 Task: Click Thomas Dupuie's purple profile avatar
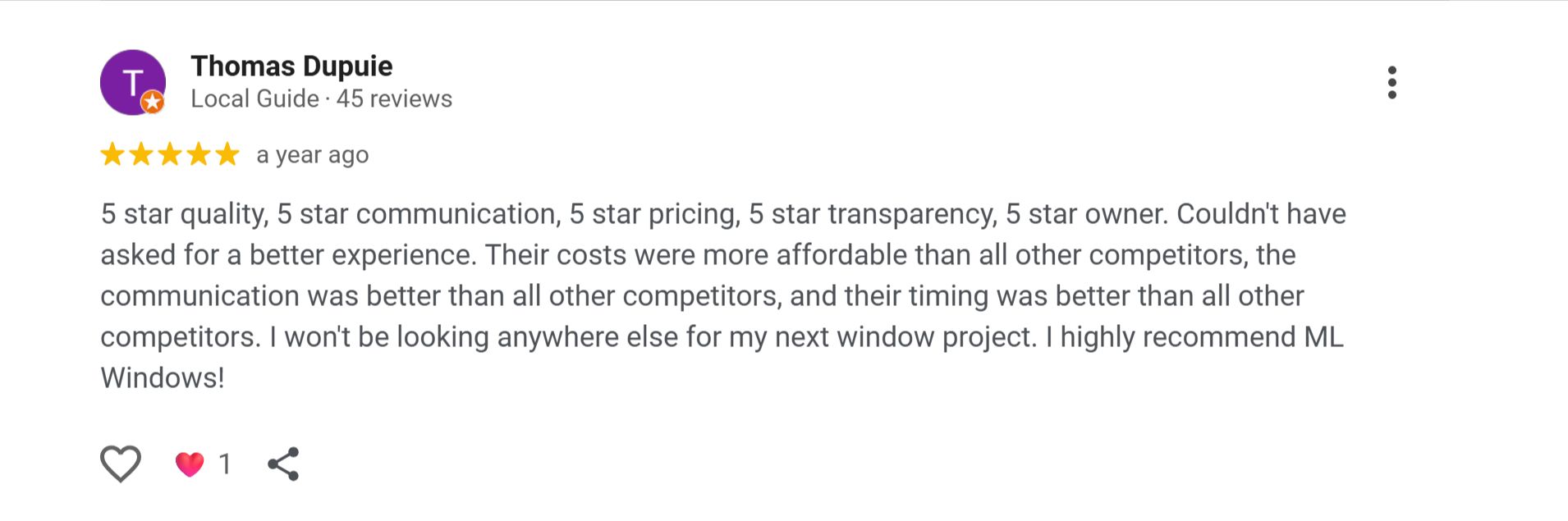[132, 82]
